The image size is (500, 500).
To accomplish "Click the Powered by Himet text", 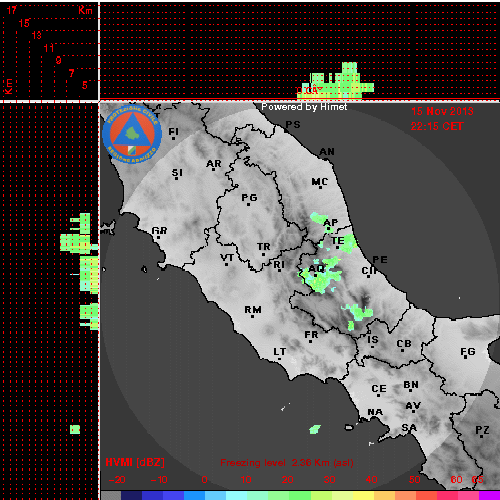I will tap(304, 107).
